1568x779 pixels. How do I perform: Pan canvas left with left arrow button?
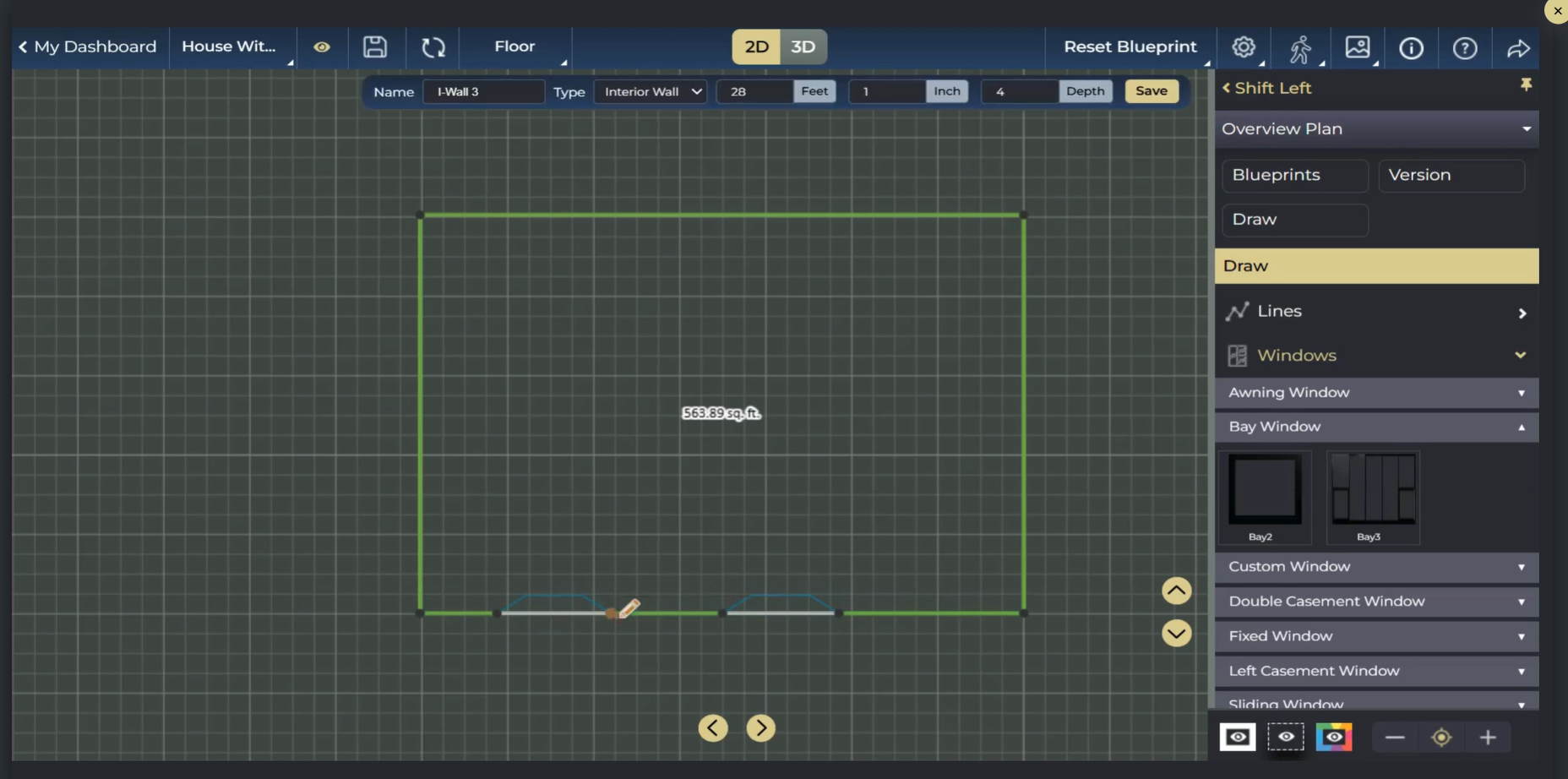[x=713, y=727]
